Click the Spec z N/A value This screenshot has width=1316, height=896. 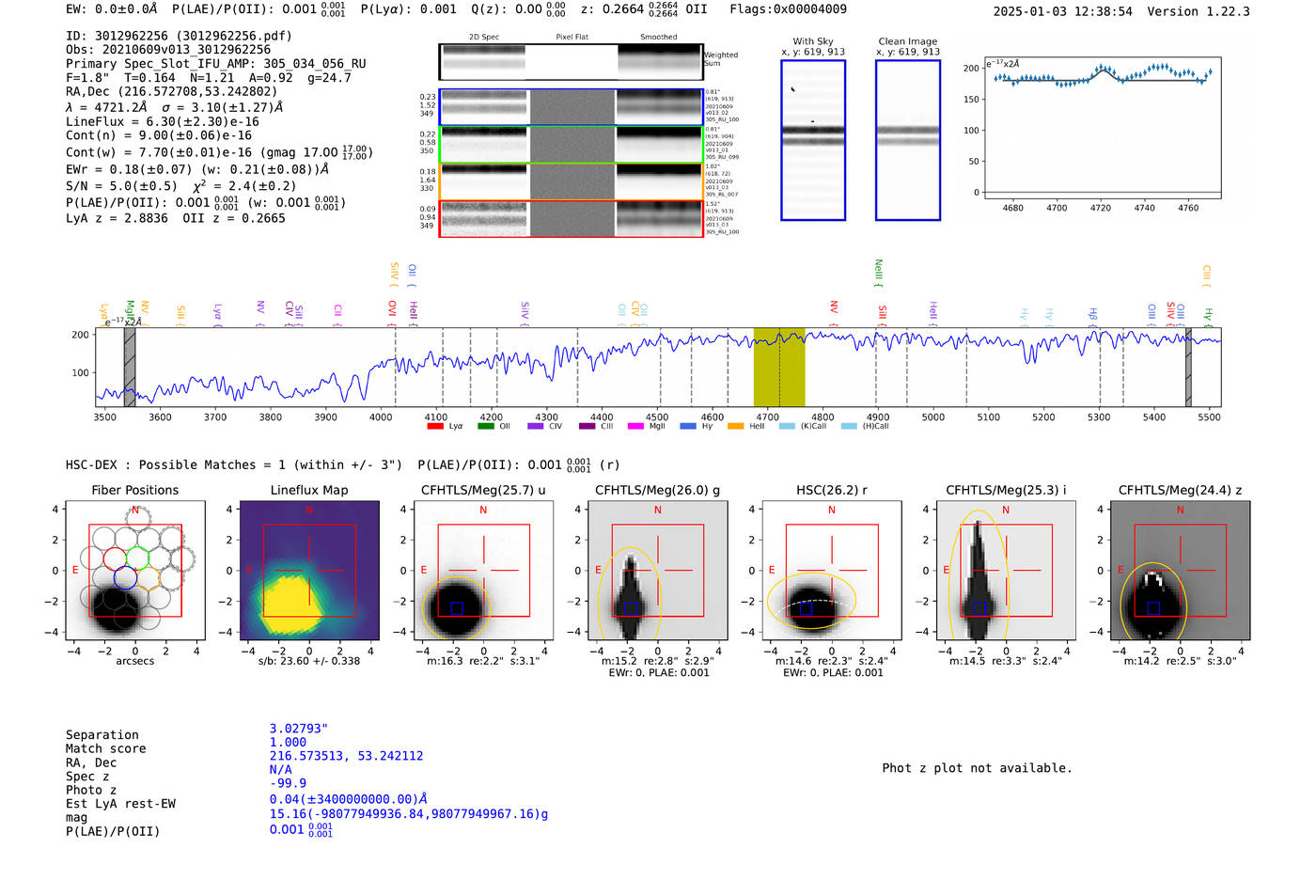281,769
